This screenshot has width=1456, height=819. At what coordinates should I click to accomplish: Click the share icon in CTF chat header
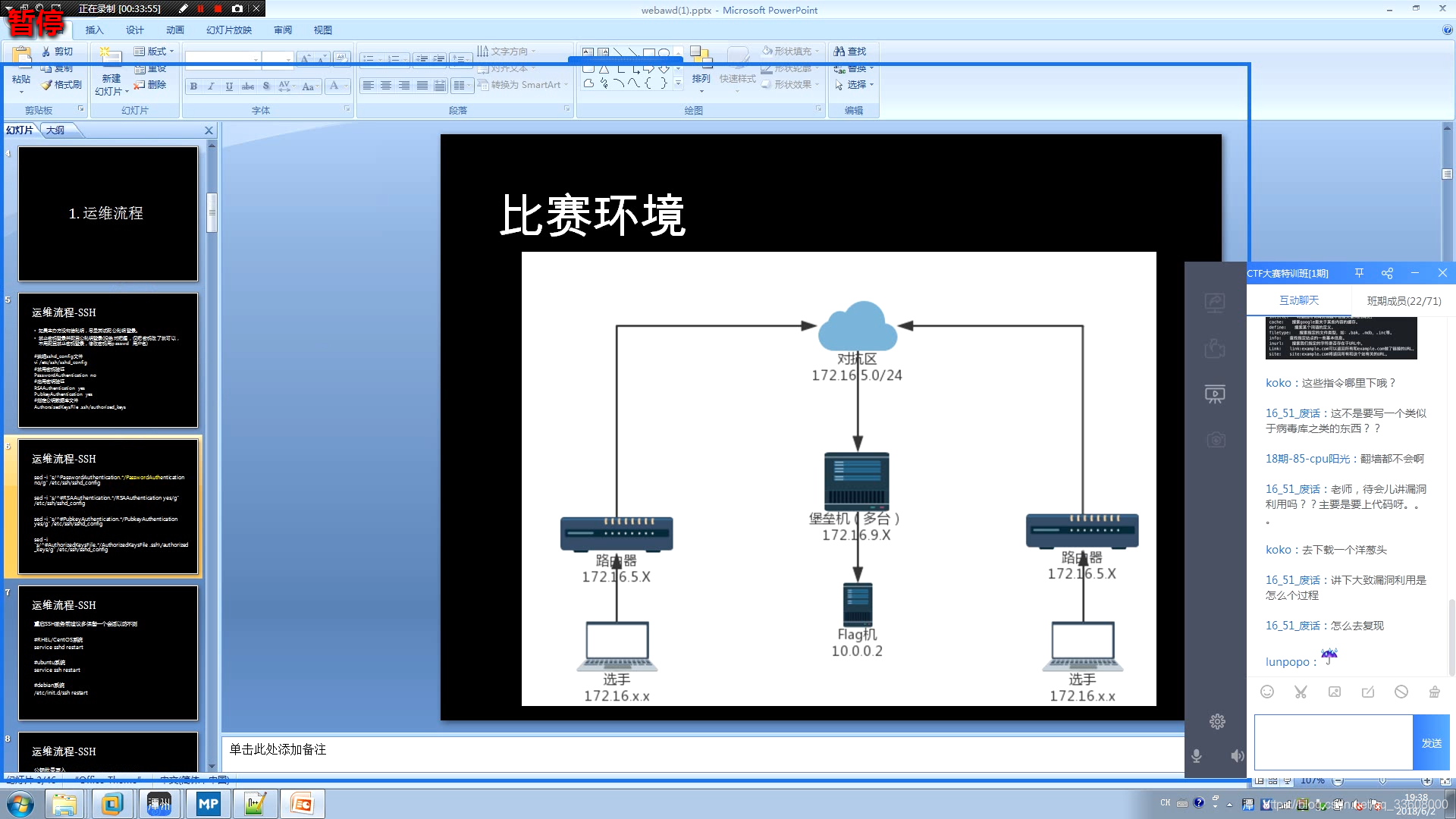tap(1387, 273)
